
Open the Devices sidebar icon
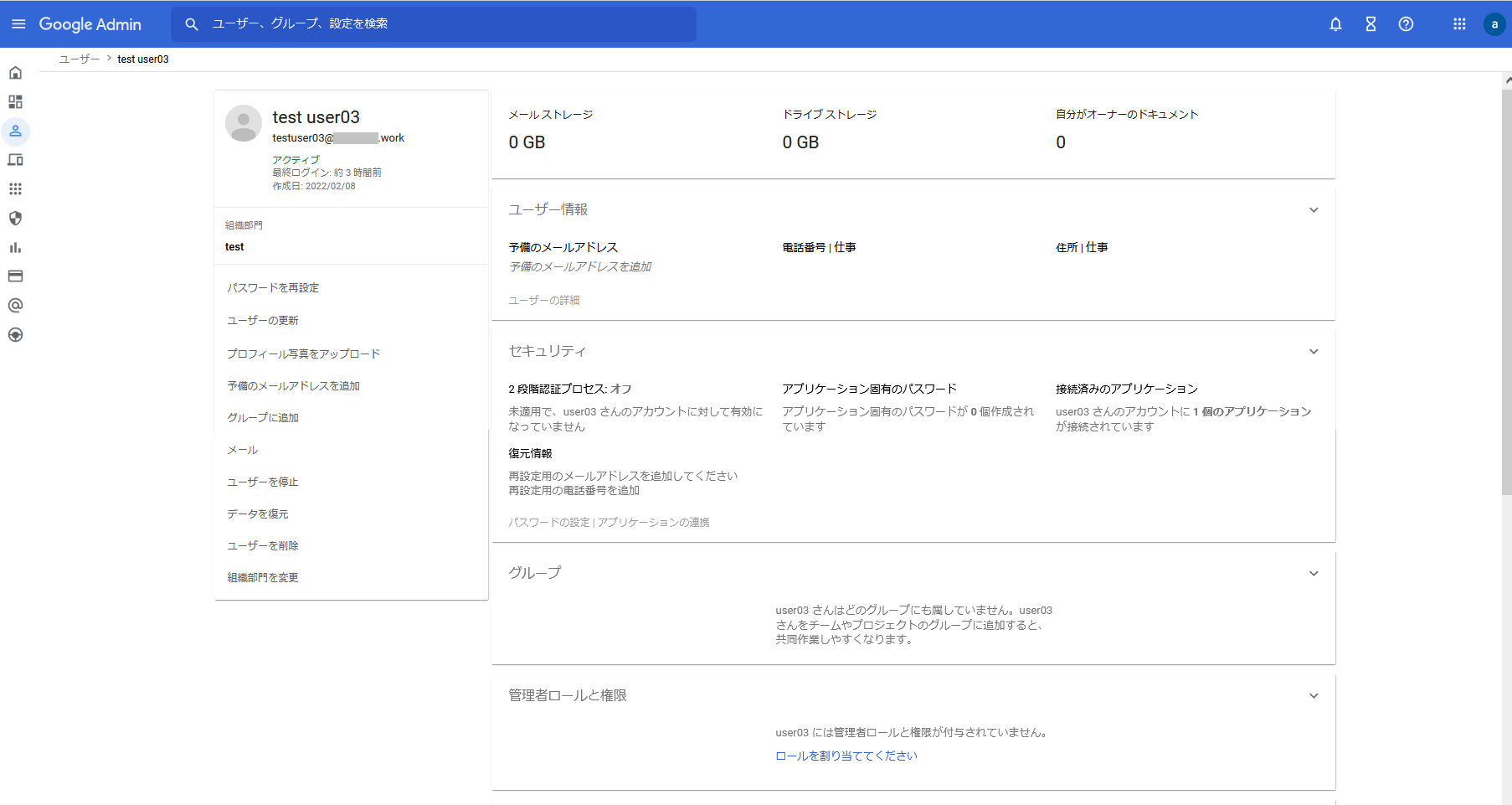(x=15, y=160)
